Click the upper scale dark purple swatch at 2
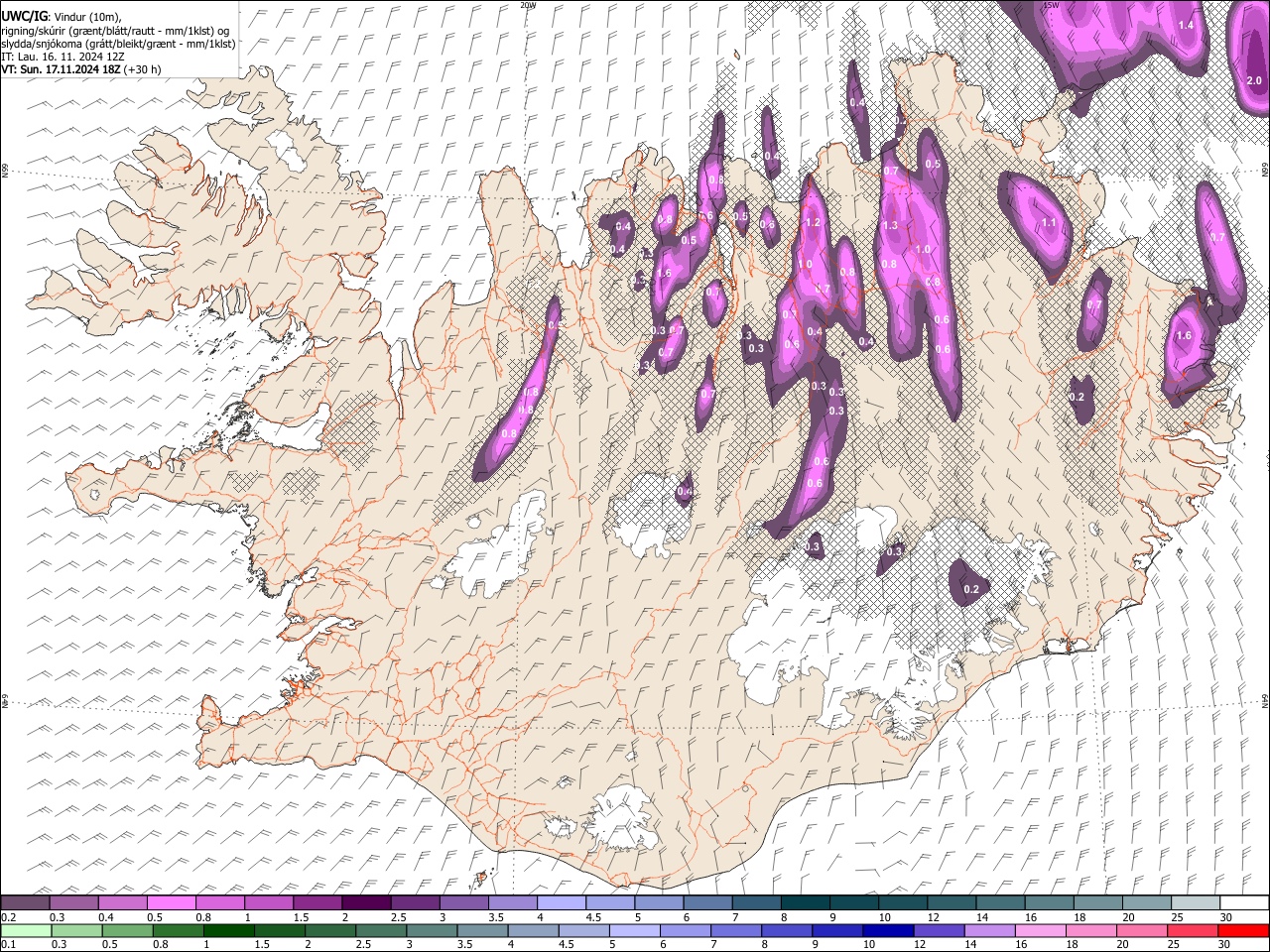The width and height of the screenshot is (1270, 952). pos(366,903)
